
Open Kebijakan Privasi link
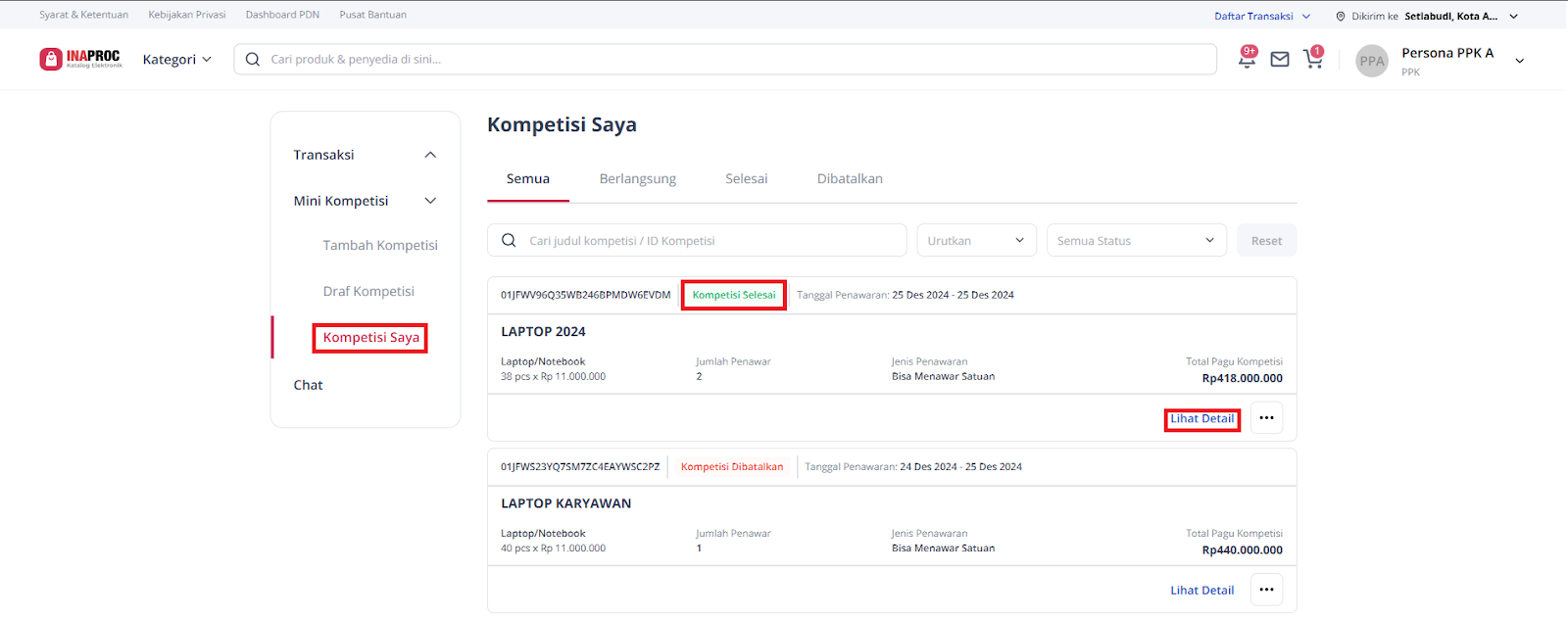pos(187,15)
